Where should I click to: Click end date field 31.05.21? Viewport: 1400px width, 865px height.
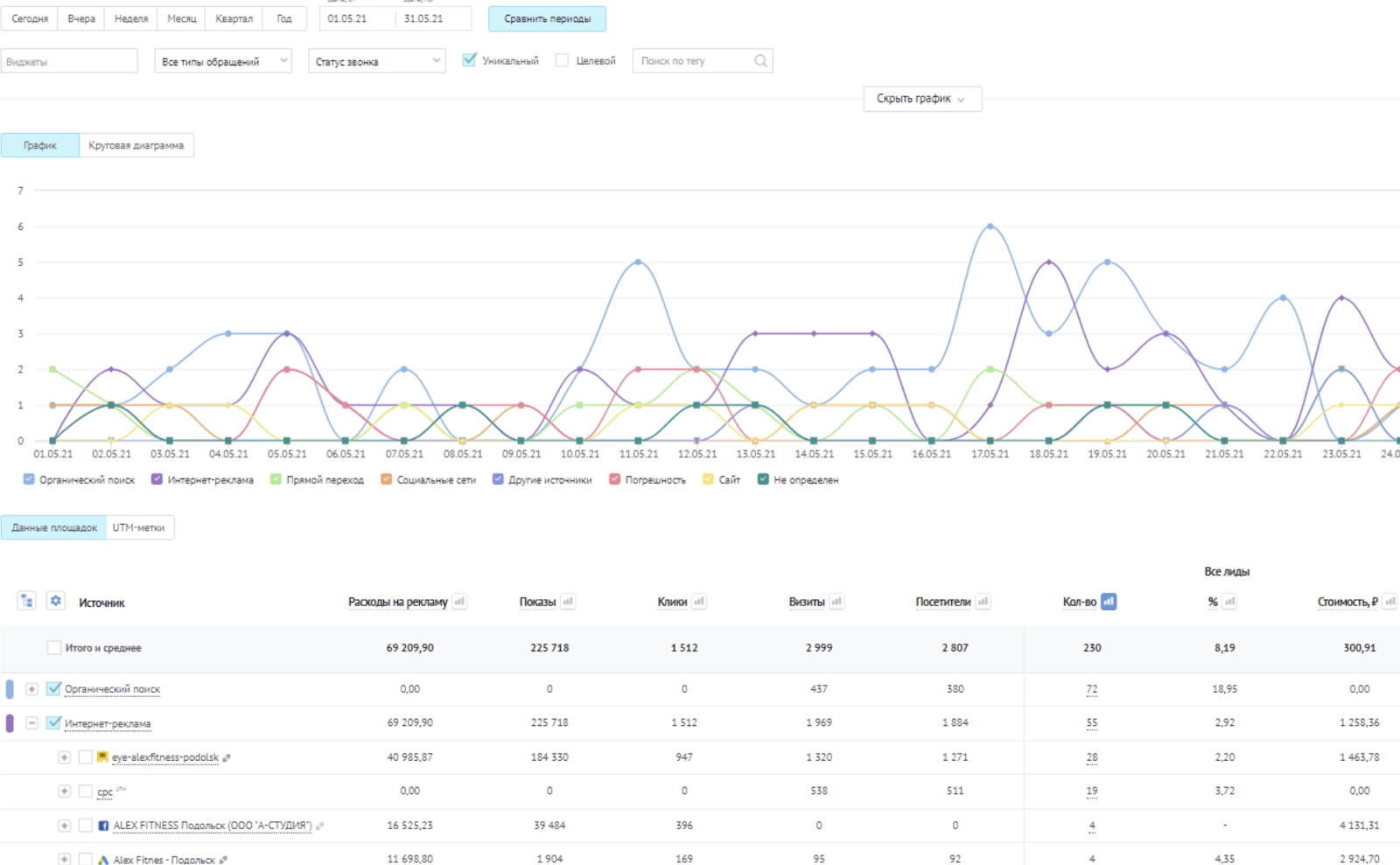point(434,18)
